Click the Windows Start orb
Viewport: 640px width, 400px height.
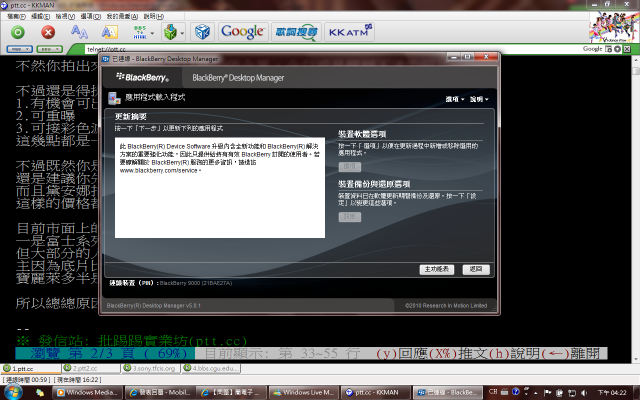tap(11, 392)
